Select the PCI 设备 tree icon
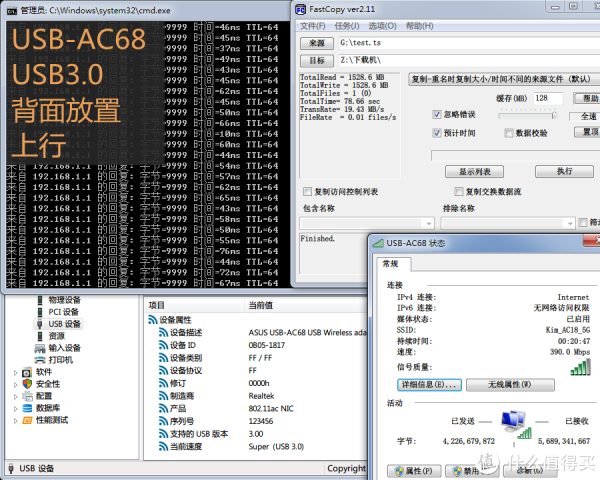Image resolution: width=600 pixels, height=480 pixels. pos(40,312)
